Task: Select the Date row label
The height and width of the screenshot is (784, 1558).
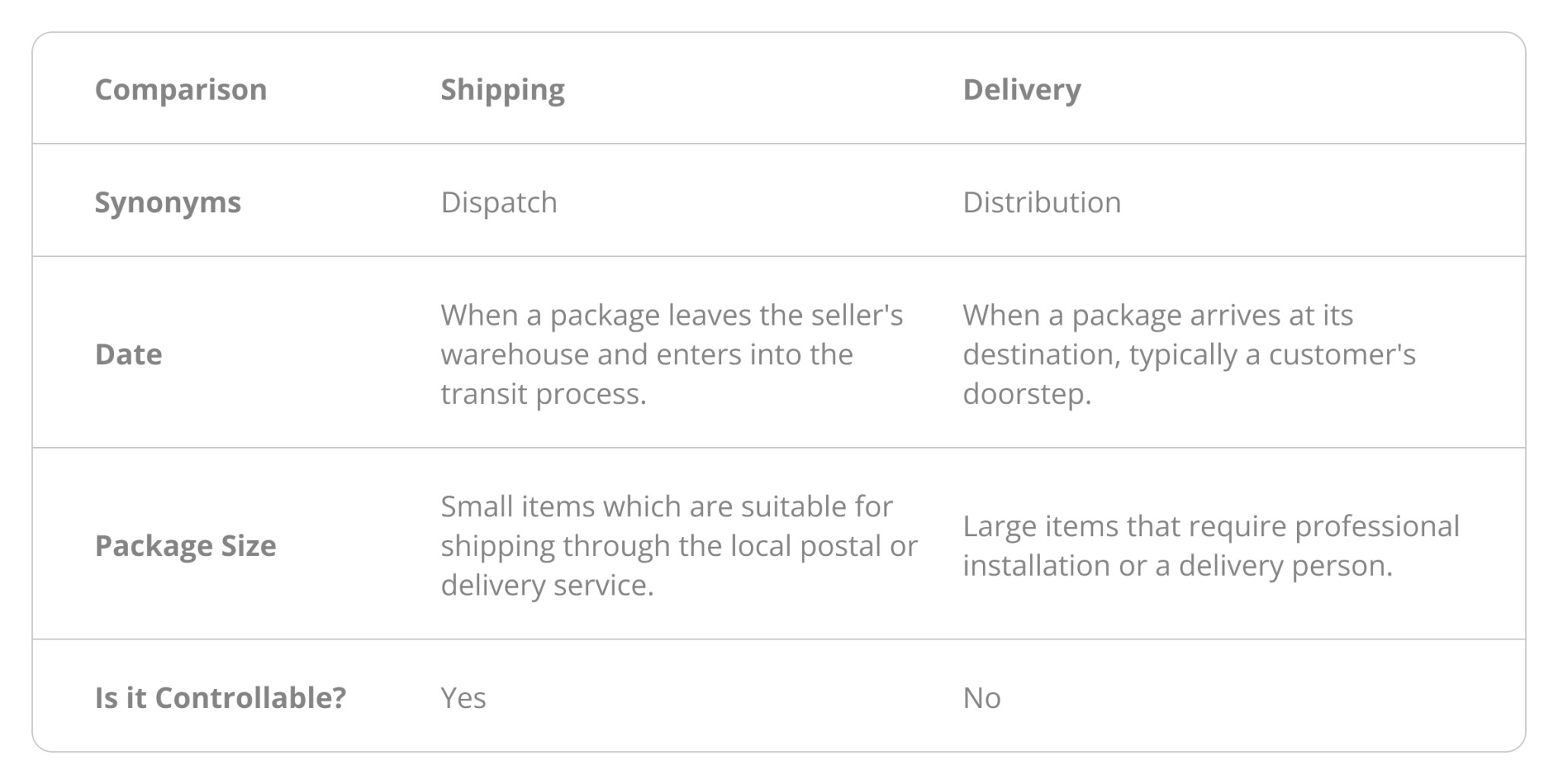Action: pyautogui.click(x=128, y=354)
